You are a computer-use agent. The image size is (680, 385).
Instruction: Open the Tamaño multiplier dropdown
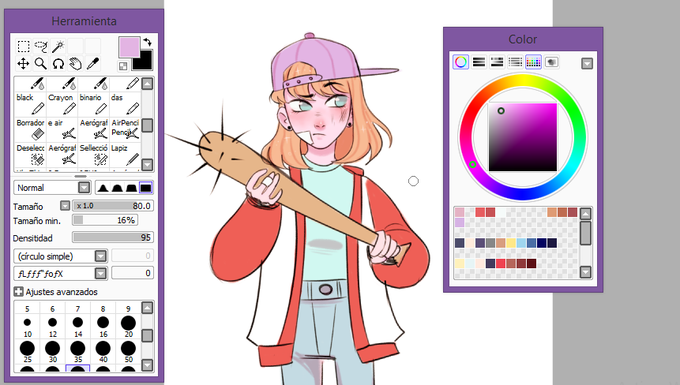tap(65, 206)
